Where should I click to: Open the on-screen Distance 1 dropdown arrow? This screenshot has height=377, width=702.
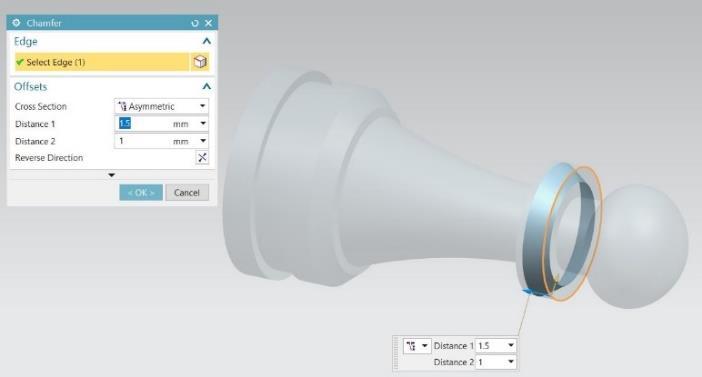tap(511, 346)
